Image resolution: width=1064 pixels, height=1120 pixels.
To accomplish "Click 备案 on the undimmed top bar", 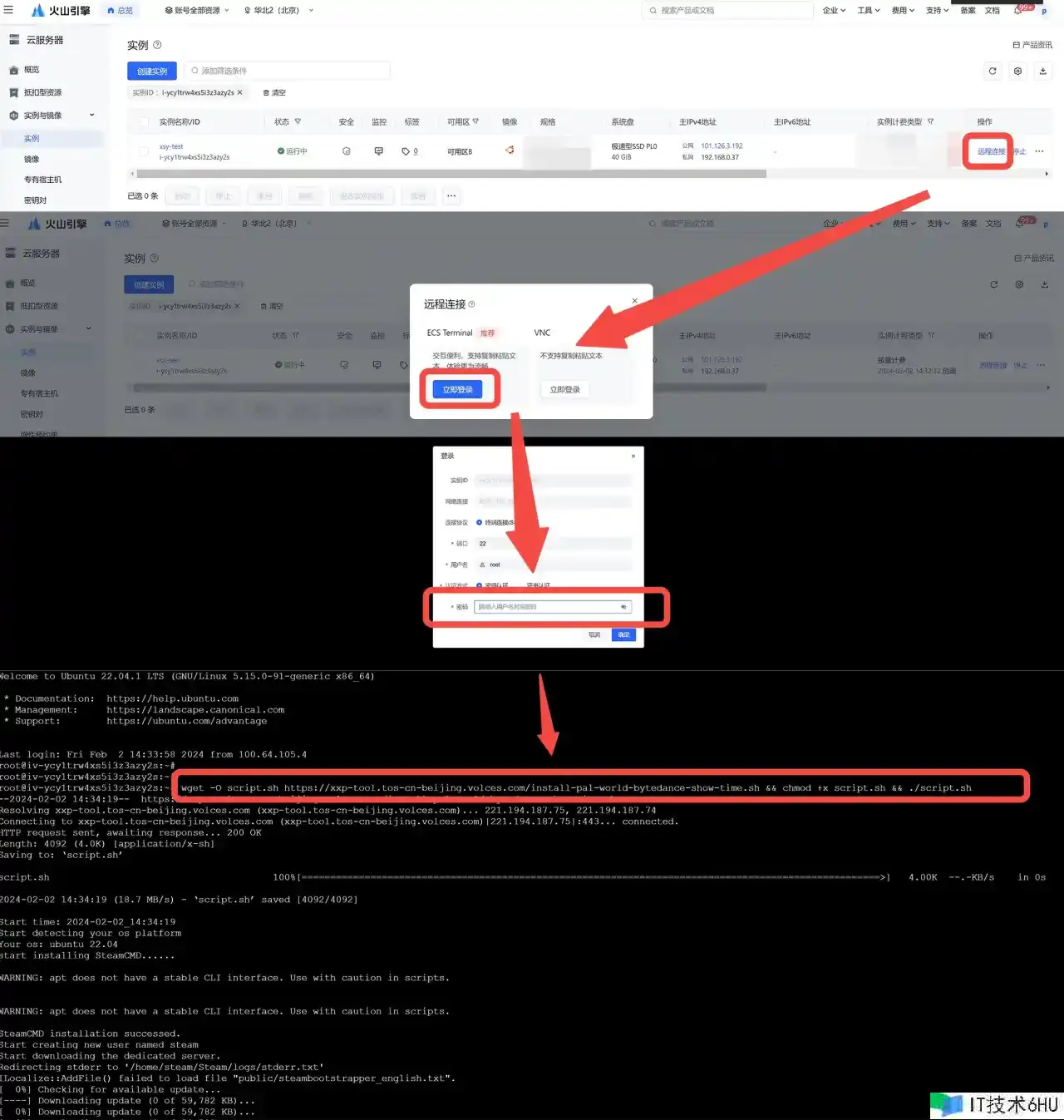I will (x=968, y=11).
